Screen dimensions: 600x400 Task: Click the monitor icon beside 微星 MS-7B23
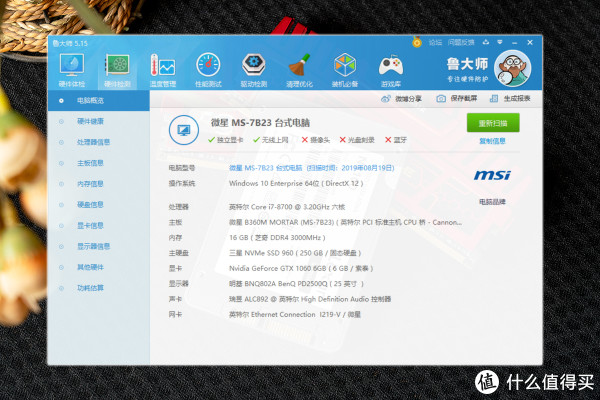[x=184, y=130]
